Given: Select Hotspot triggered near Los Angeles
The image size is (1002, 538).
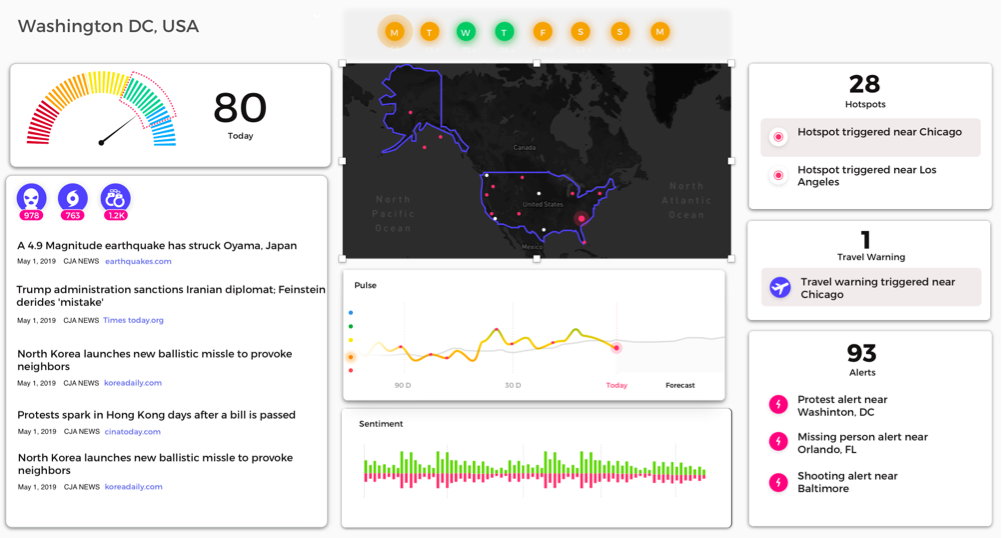Looking at the screenshot, I should point(866,176).
